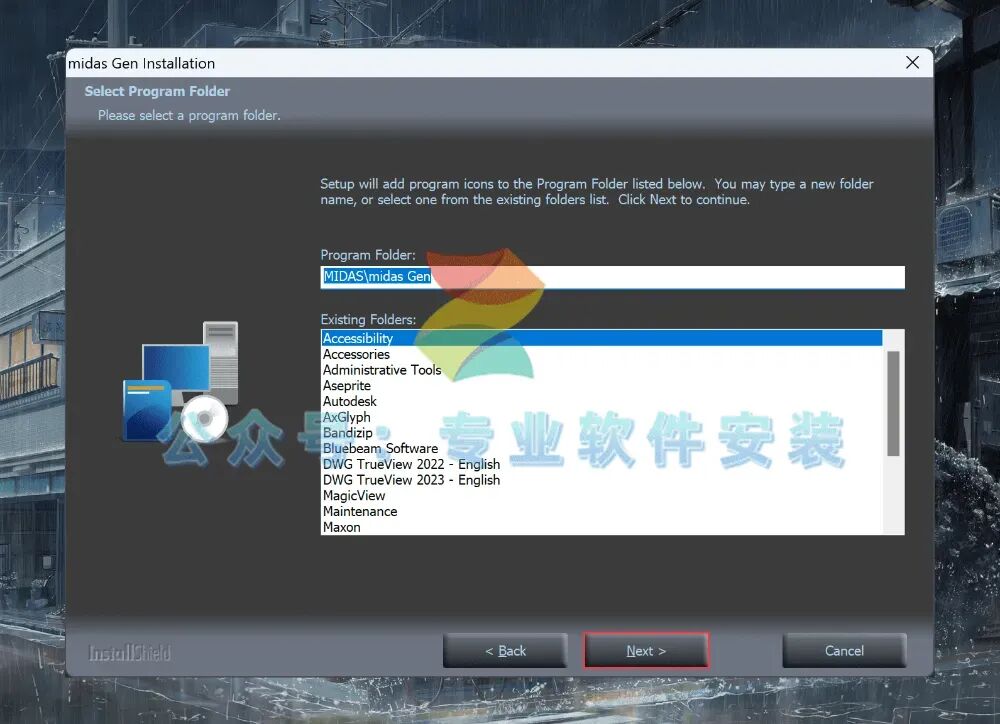Select the Accessories folder entry

tap(601, 354)
